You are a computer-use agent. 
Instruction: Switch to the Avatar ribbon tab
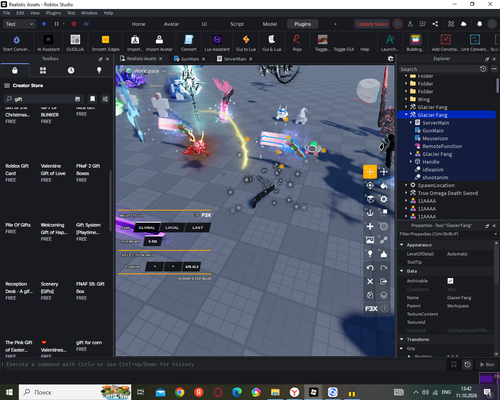(171, 24)
